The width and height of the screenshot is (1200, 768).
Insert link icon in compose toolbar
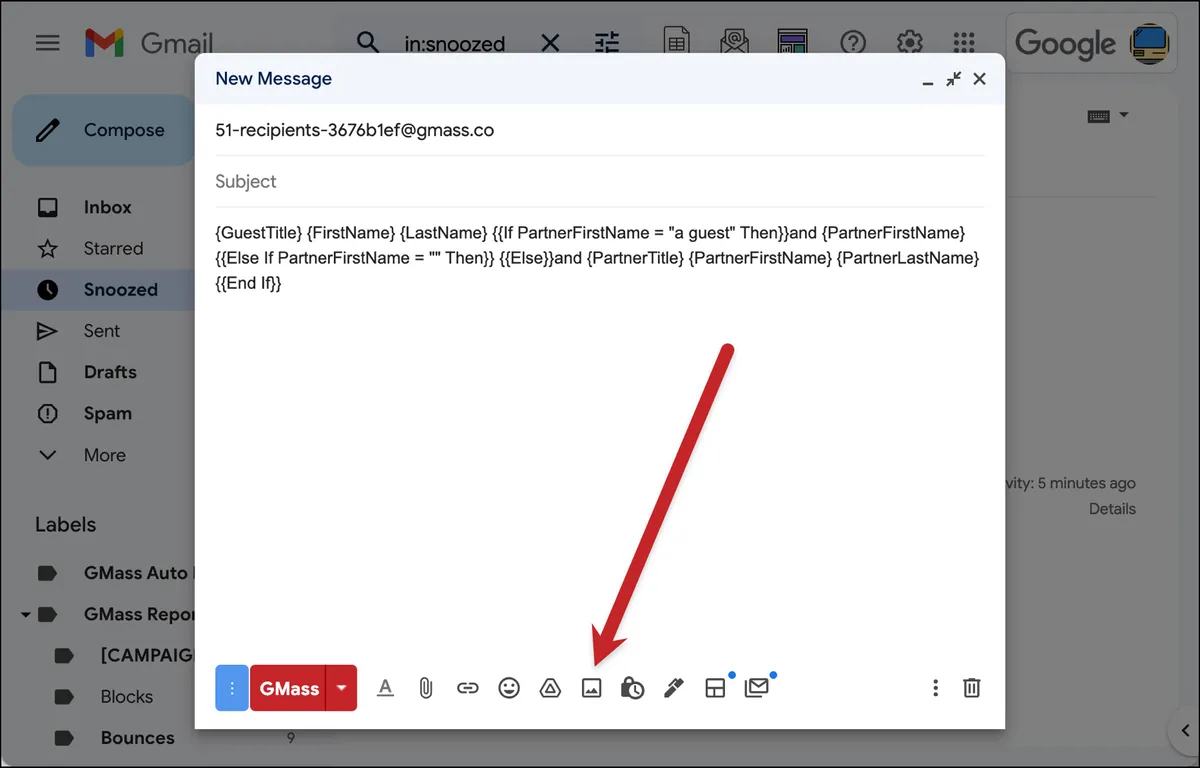click(467, 688)
